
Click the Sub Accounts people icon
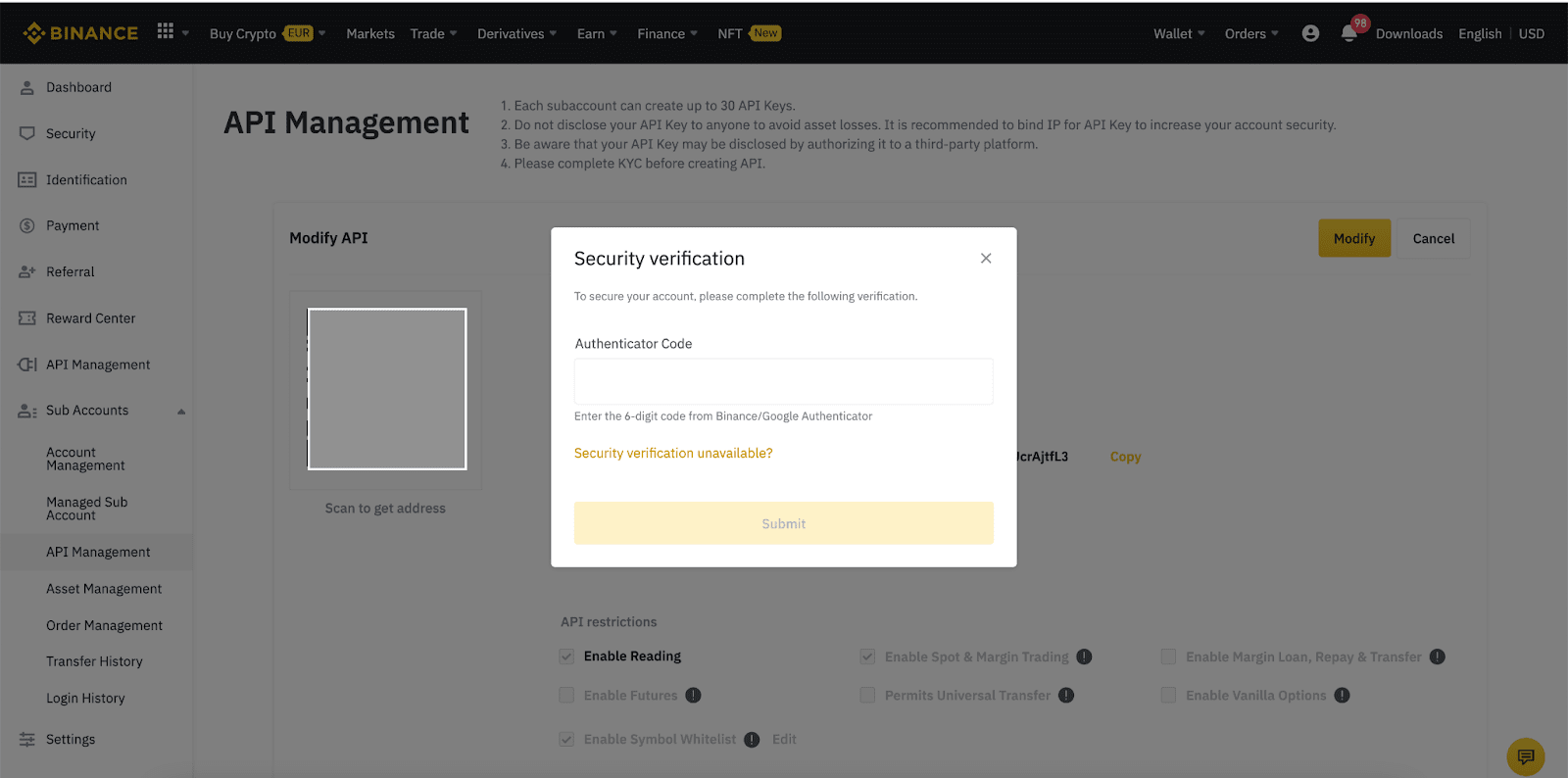[x=27, y=412]
